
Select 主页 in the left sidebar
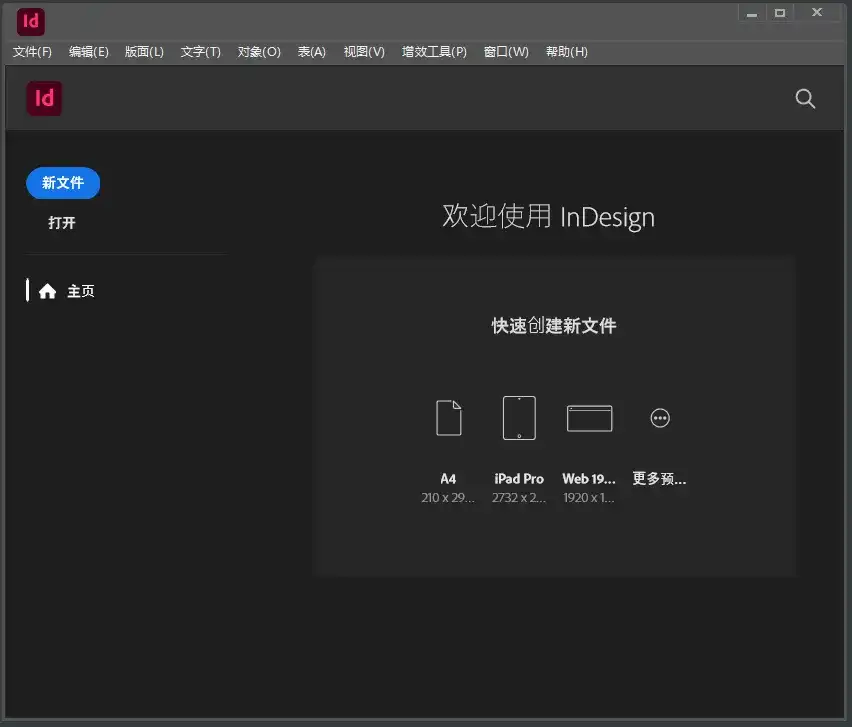81,291
